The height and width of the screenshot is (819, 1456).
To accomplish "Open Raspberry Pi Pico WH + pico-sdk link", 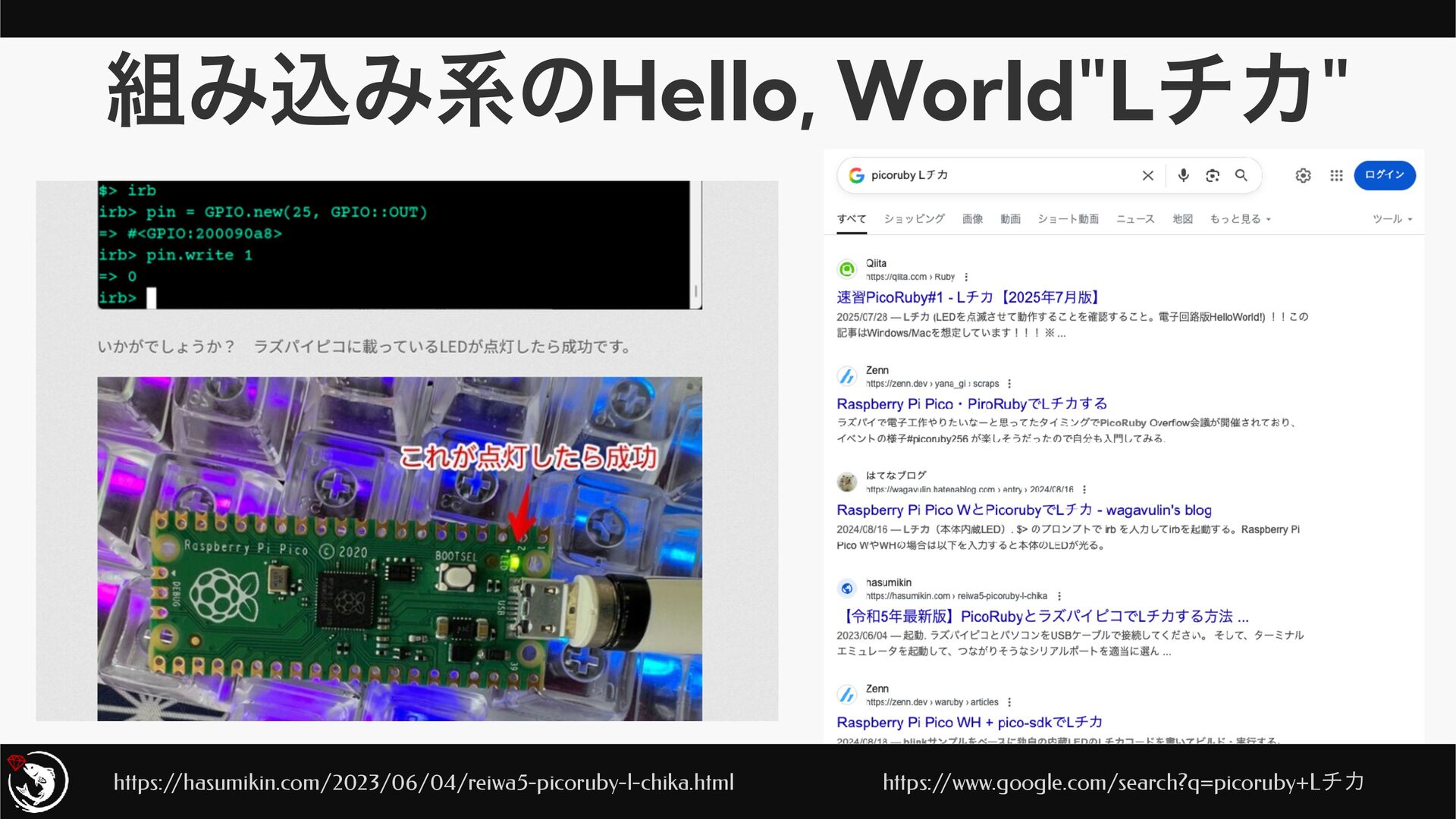I will point(969,723).
